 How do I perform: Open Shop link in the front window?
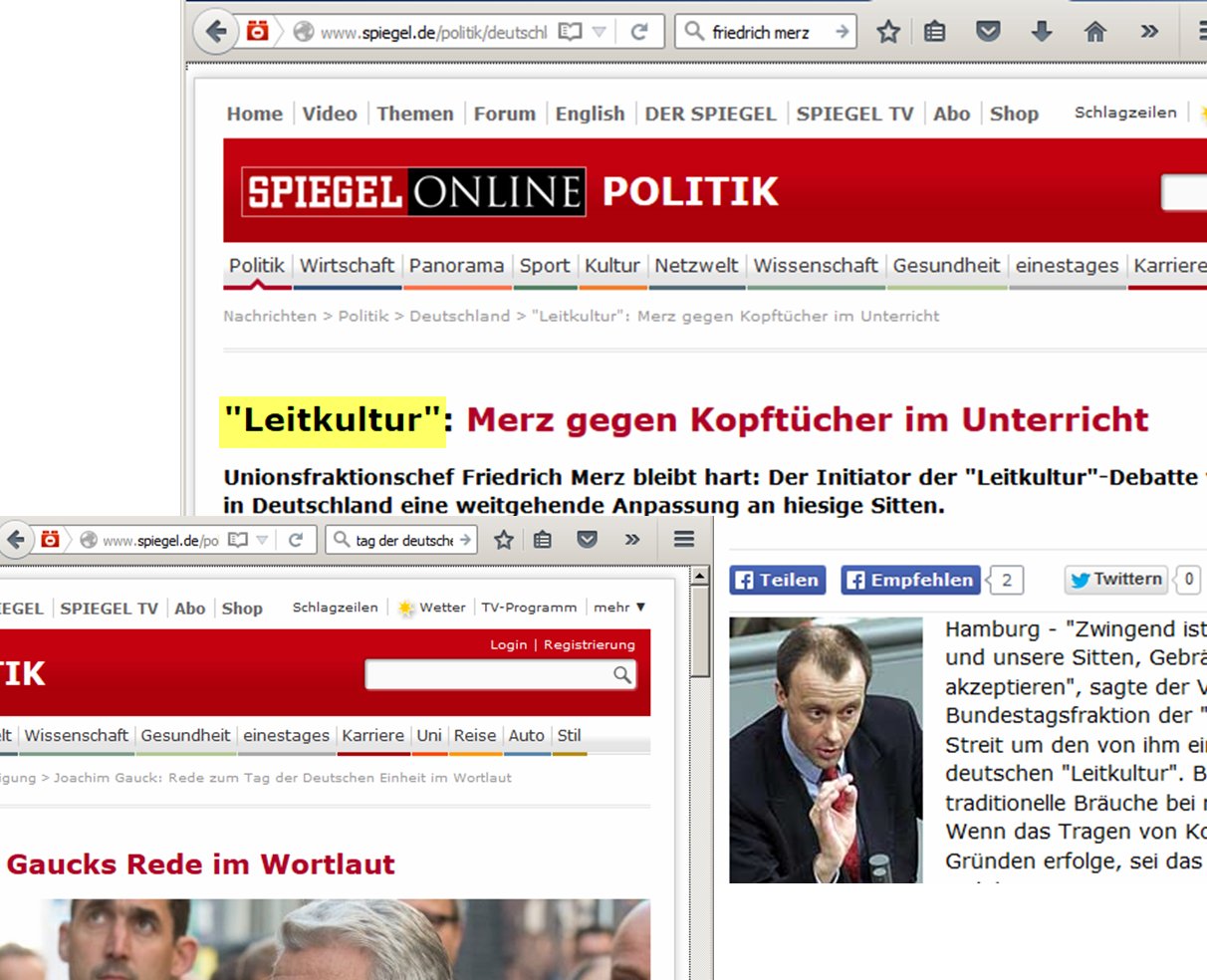[x=242, y=608]
